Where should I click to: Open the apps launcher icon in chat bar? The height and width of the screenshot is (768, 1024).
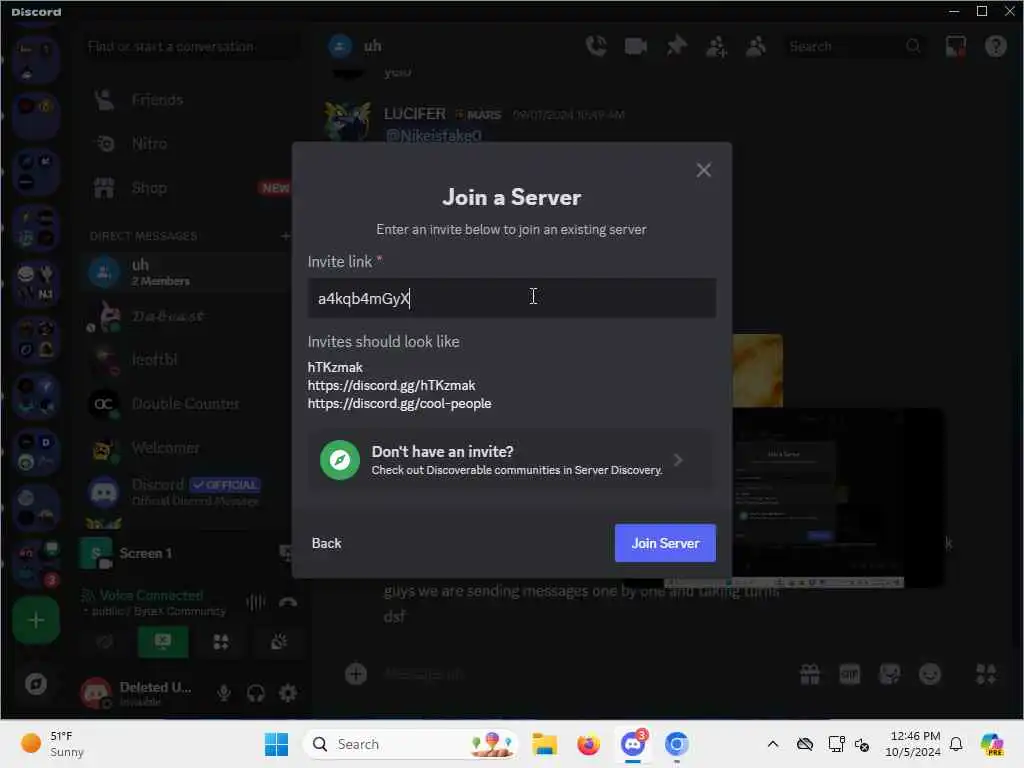tap(986, 674)
